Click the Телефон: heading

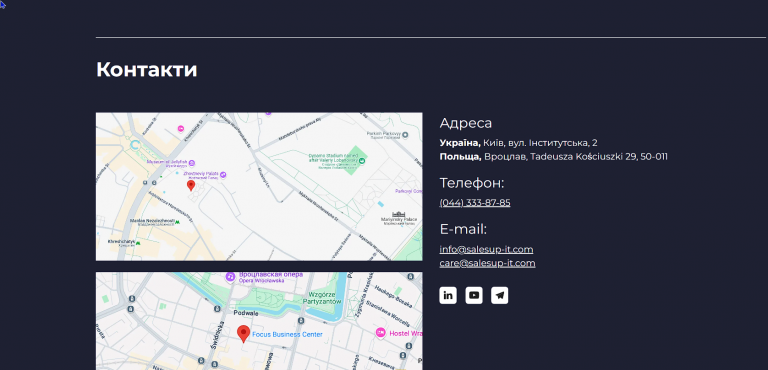472,183
